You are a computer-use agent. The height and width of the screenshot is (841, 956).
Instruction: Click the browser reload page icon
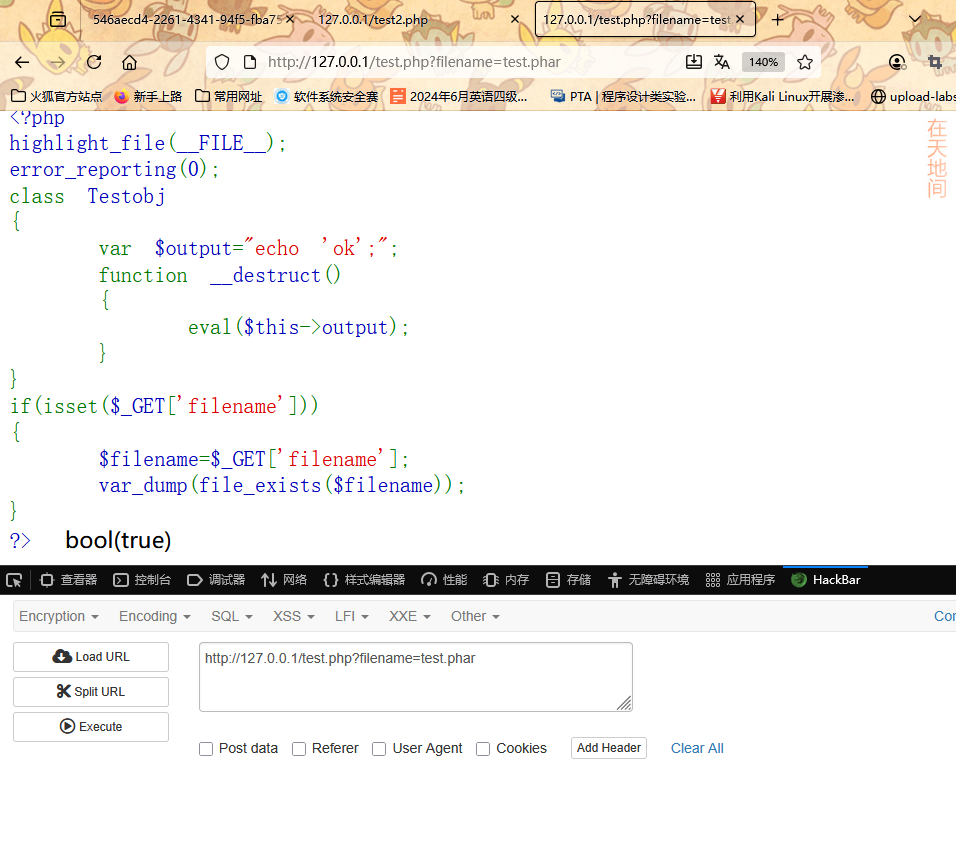click(x=94, y=62)
